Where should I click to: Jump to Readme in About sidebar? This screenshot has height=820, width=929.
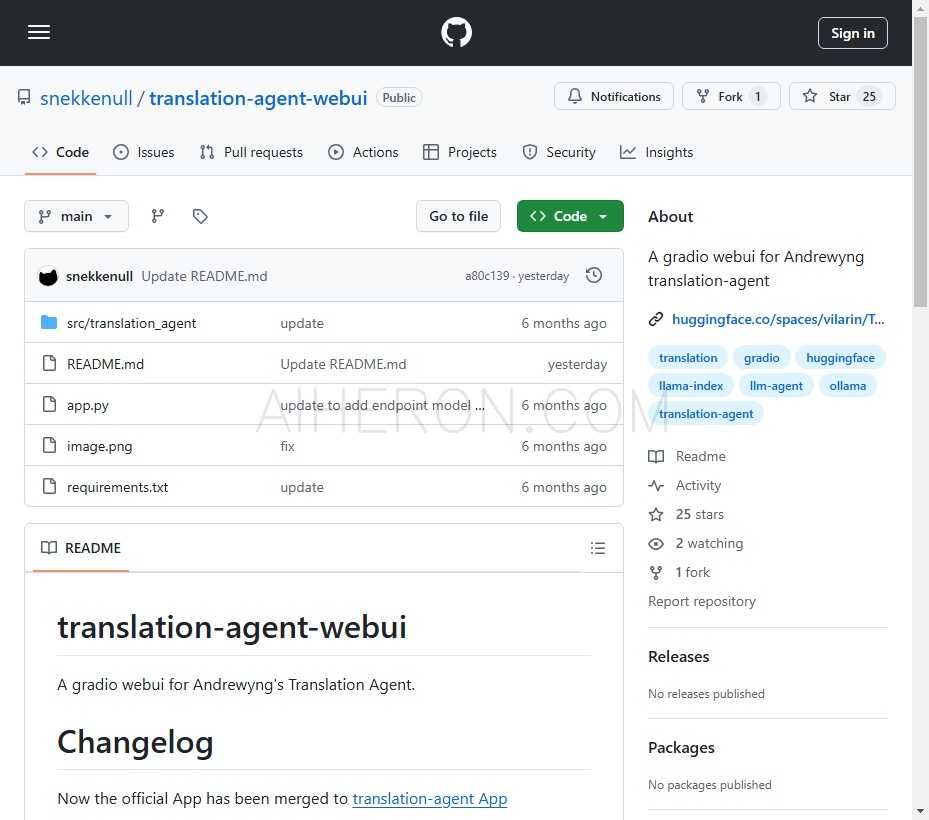[x=687, y=456]
